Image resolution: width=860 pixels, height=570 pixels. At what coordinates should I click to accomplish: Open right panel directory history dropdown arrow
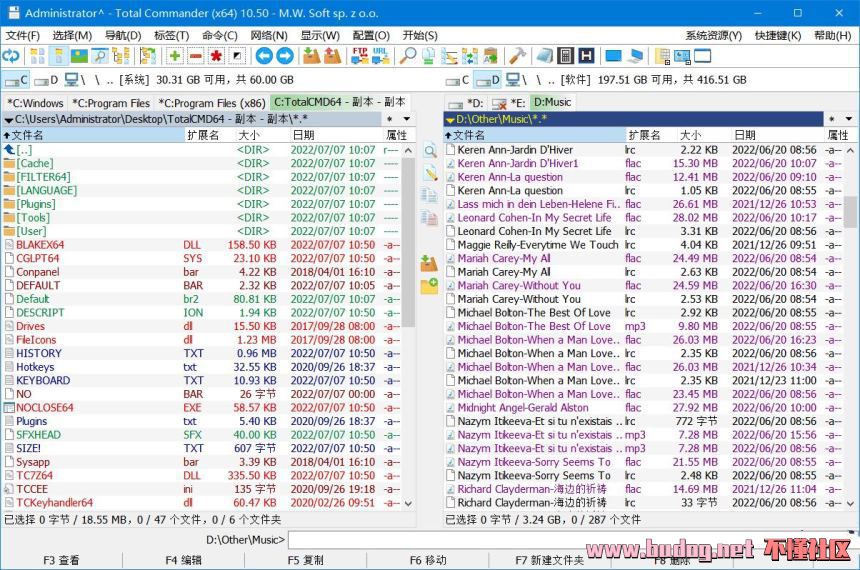849,120
